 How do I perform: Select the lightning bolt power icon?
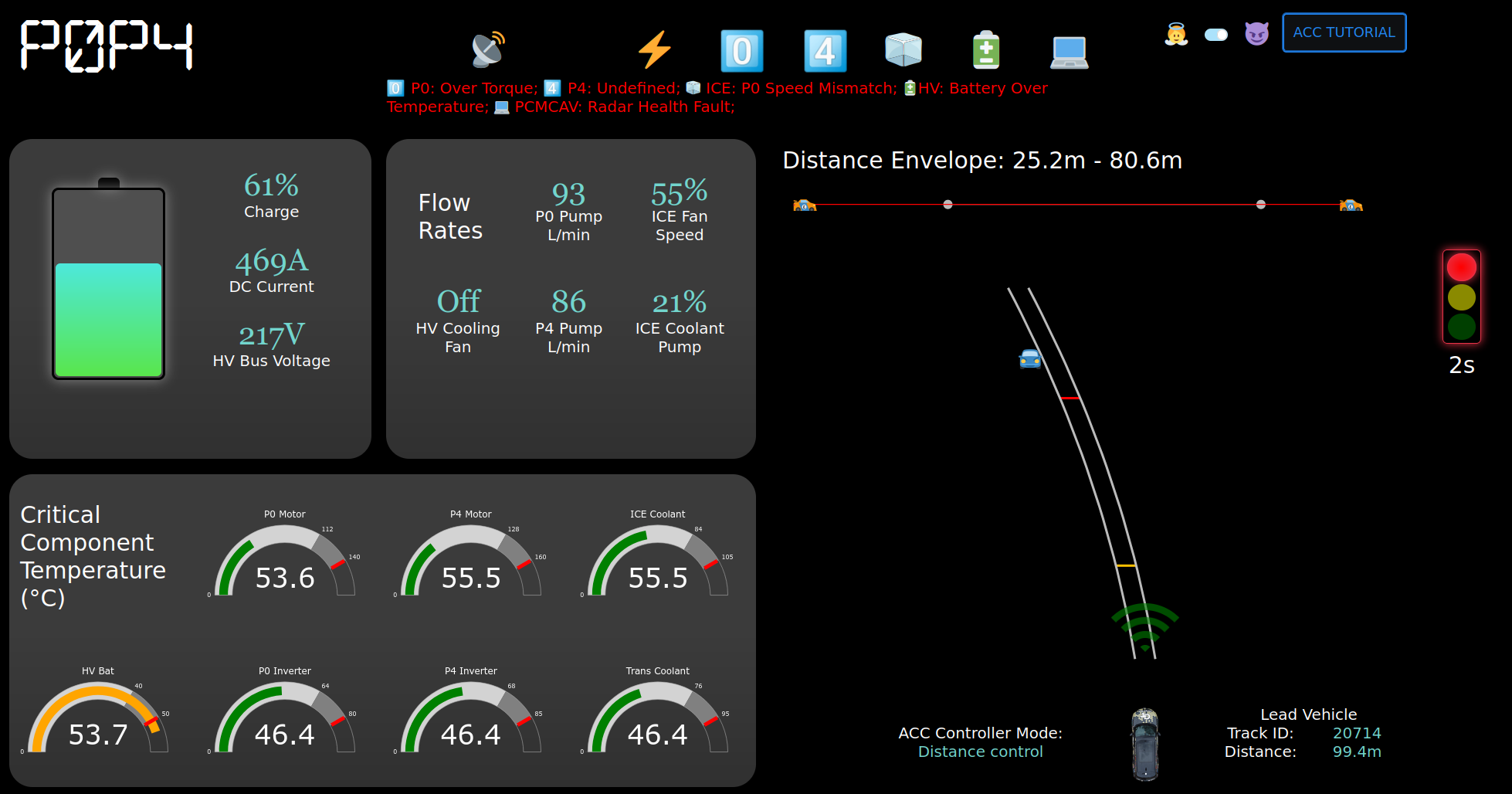coord(655,49)
